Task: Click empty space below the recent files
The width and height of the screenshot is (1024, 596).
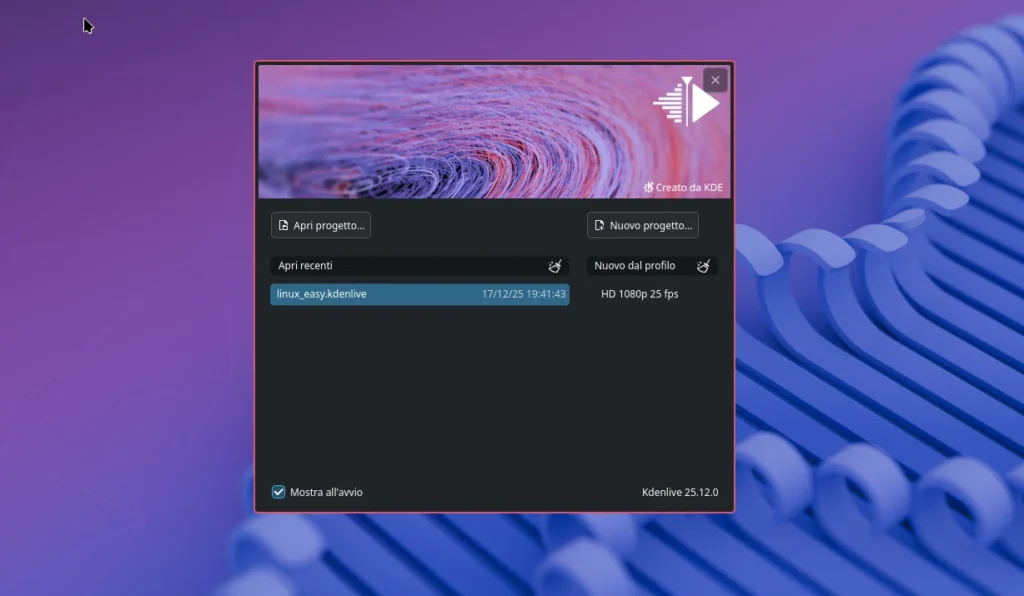Action: (x=420, y=390)
